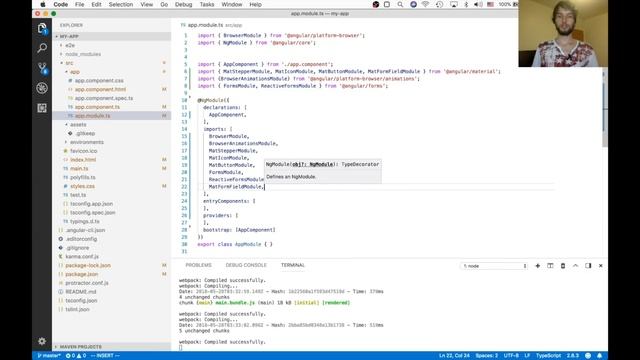The width and height of the screenshot is (640, 360).
Task: Open the Extensions view
Action: click(42, 108)
